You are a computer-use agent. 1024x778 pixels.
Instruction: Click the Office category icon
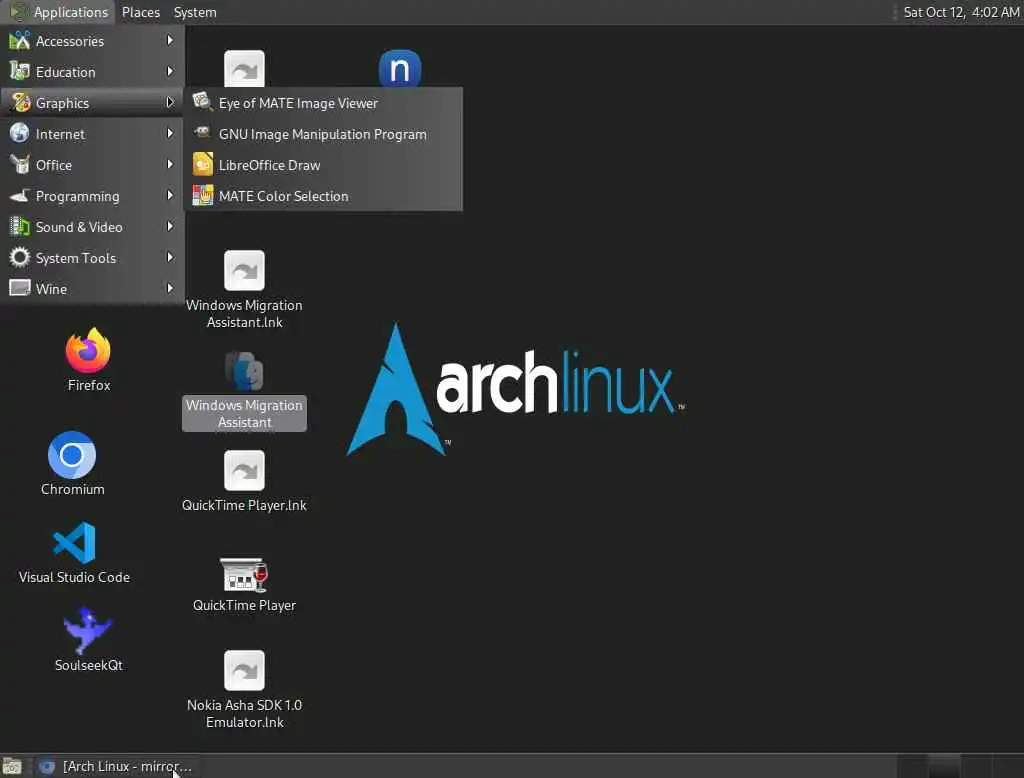coord(20,164)
